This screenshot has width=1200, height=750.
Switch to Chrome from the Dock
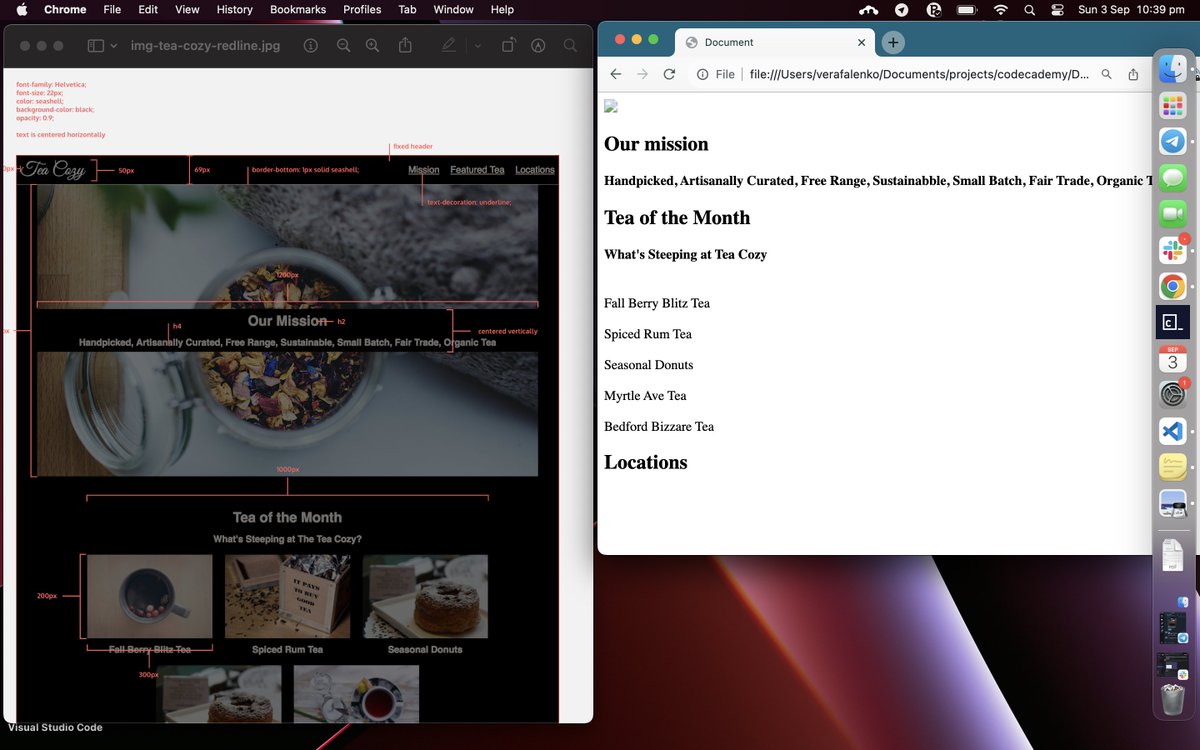click(x=1173, y=287)
